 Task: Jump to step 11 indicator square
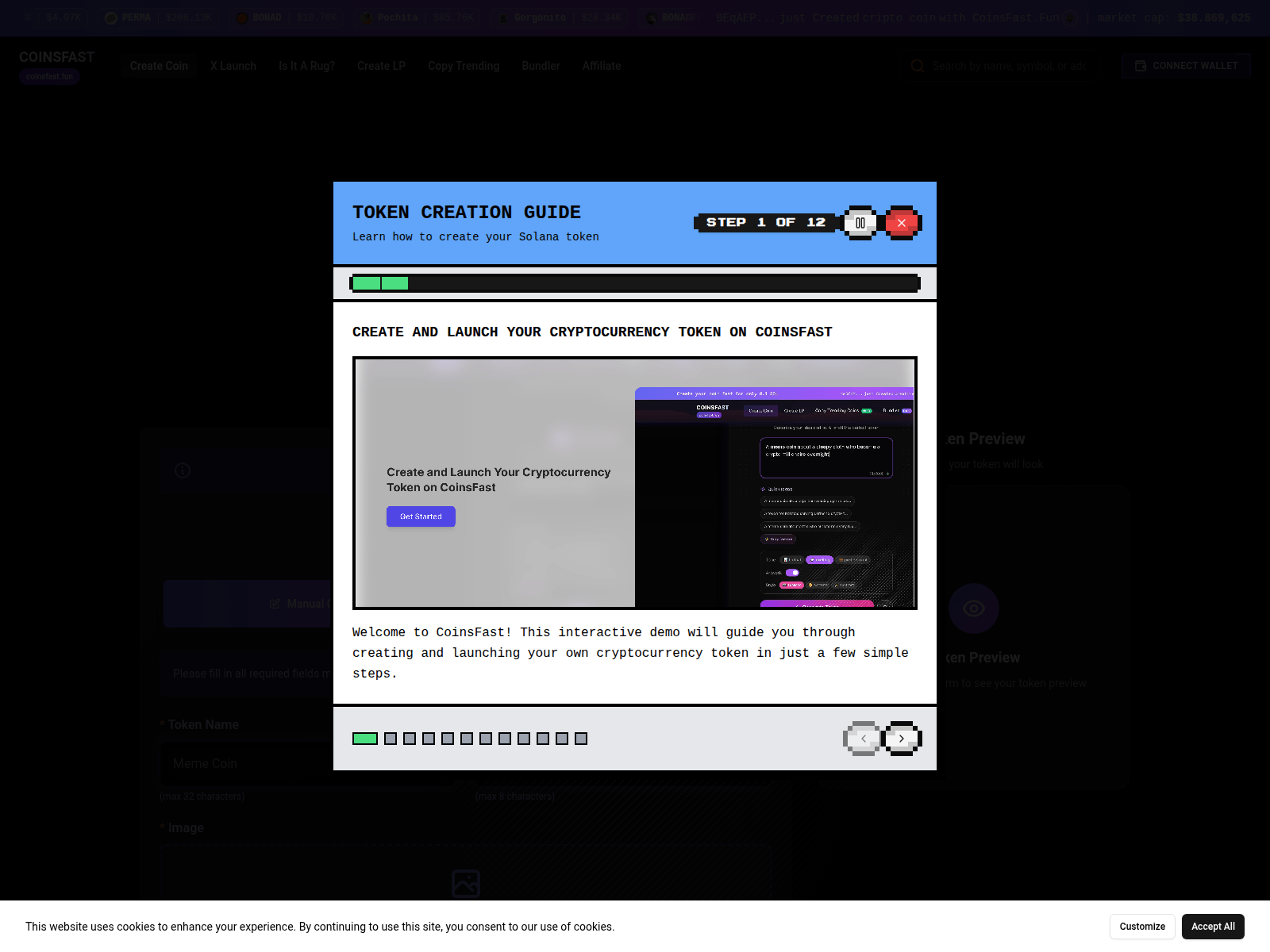562,739
